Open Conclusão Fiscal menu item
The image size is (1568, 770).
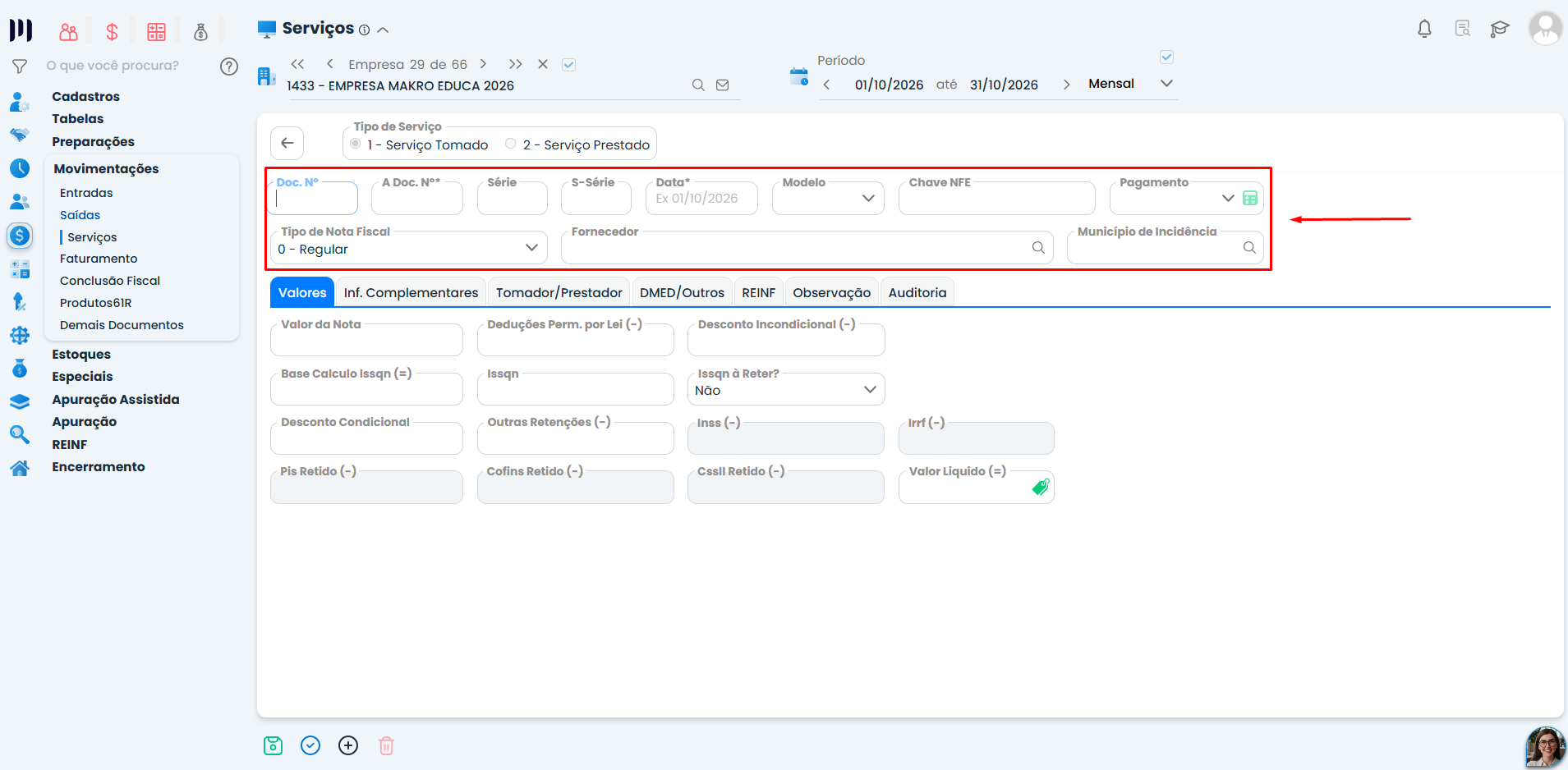tap(110, 281)
